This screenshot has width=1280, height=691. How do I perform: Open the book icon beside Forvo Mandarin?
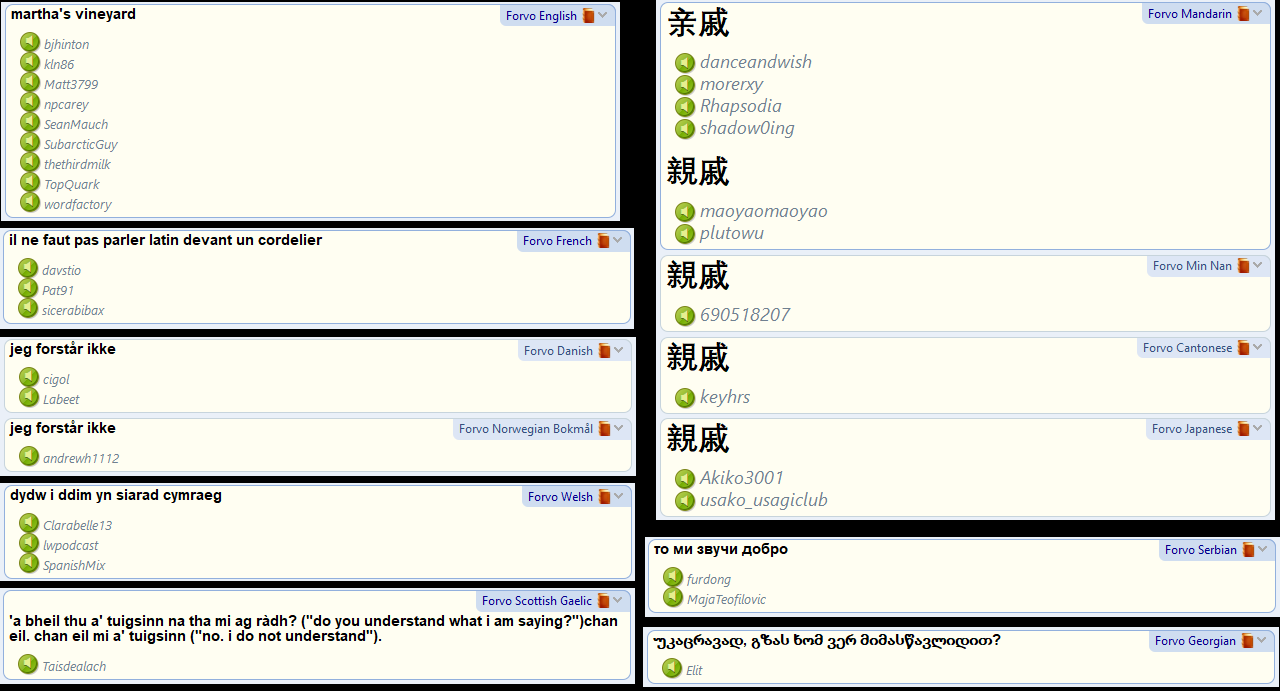coord(1243,14)
